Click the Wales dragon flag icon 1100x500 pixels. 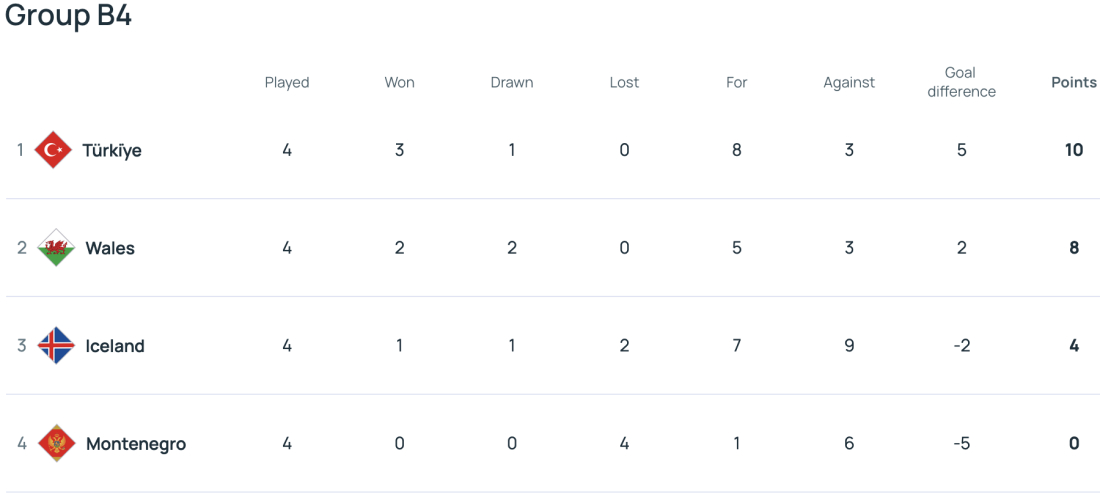(56, 248)
